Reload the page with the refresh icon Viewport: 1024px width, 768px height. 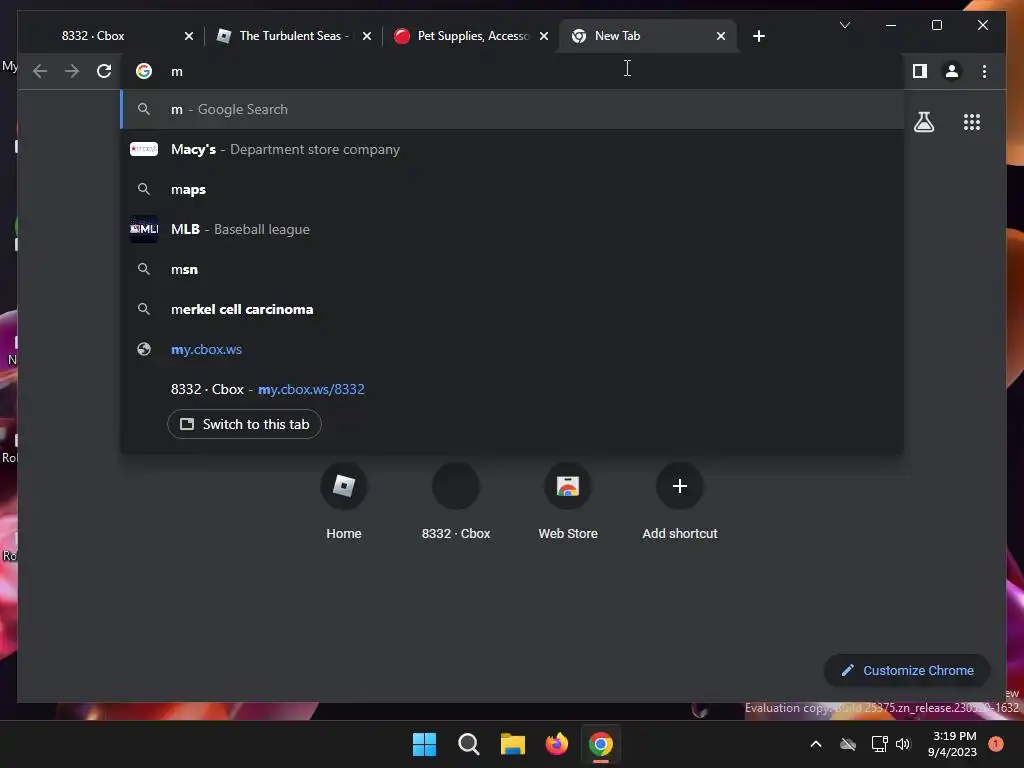coord(104,71)
